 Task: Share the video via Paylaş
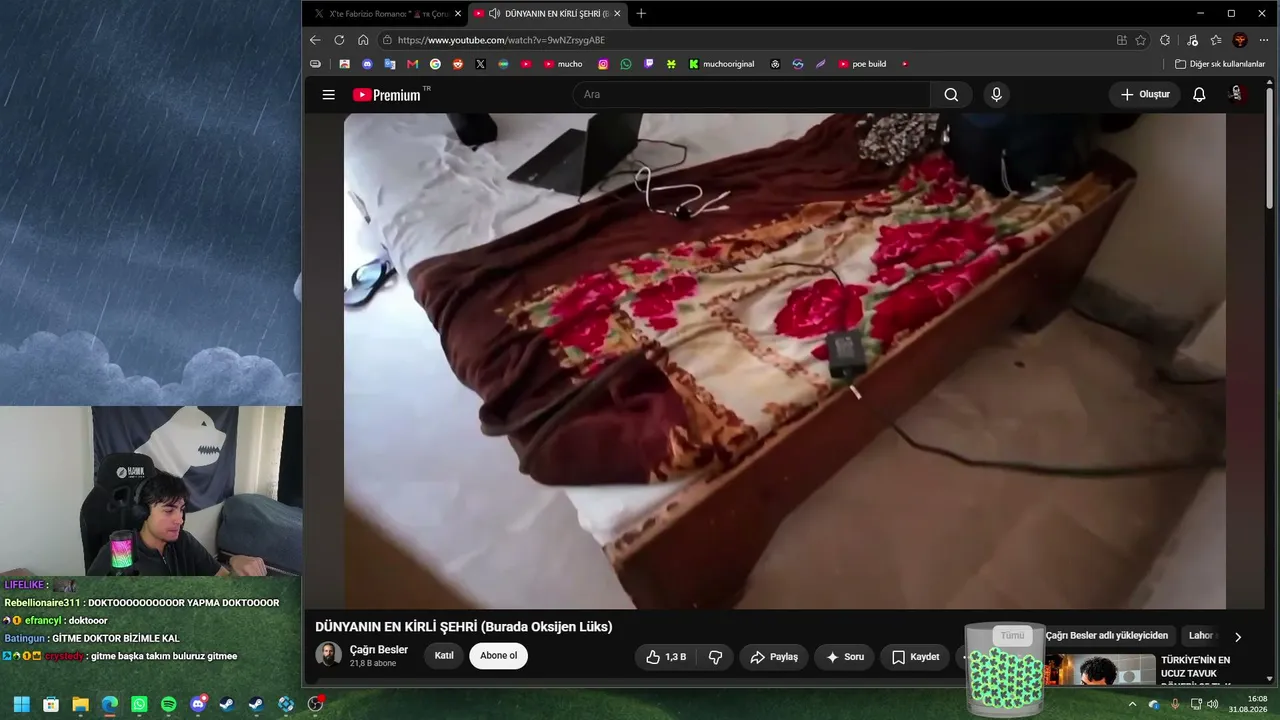[x=774, y=657]
